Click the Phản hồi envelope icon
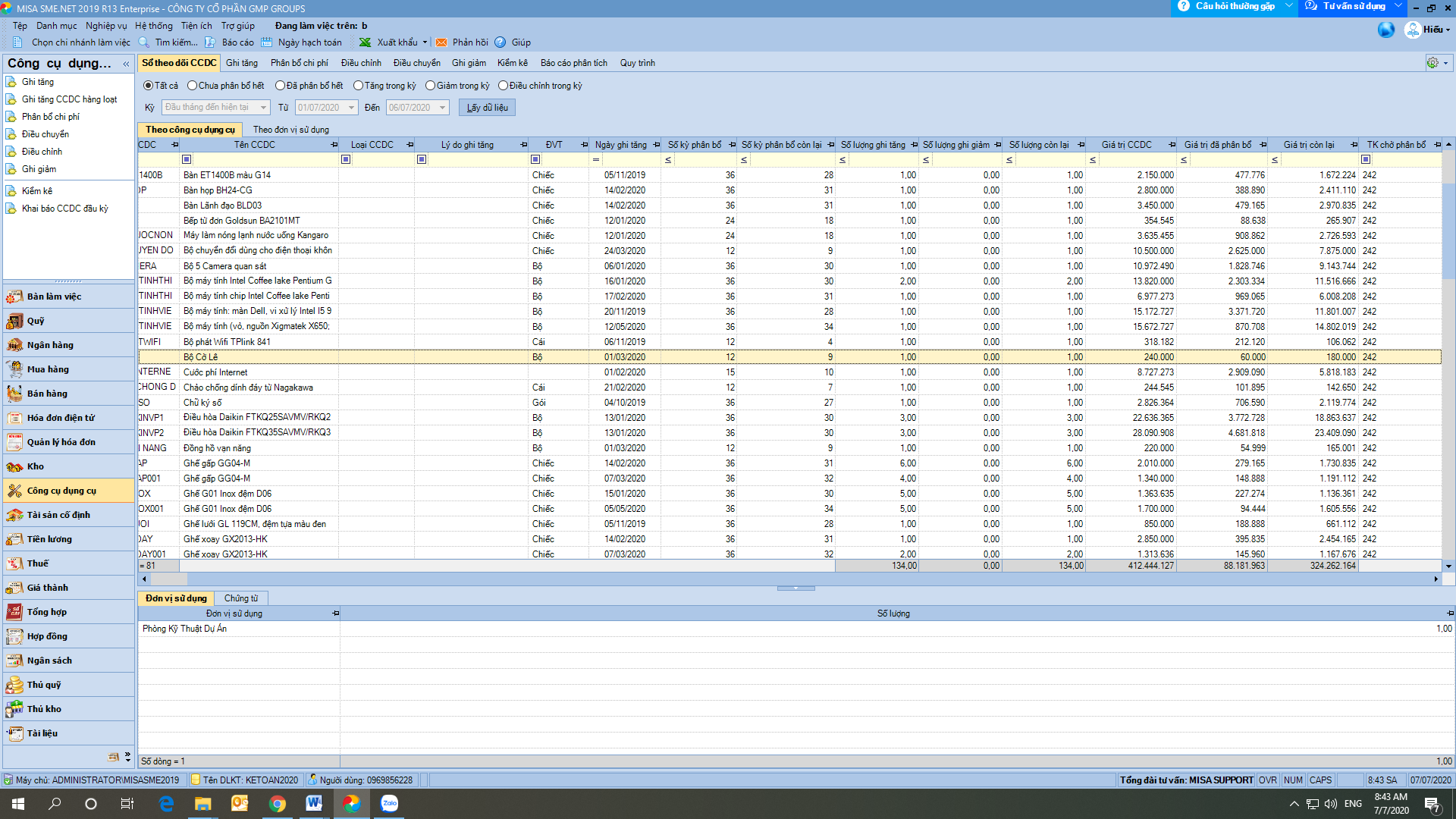 tap(441, 42)
